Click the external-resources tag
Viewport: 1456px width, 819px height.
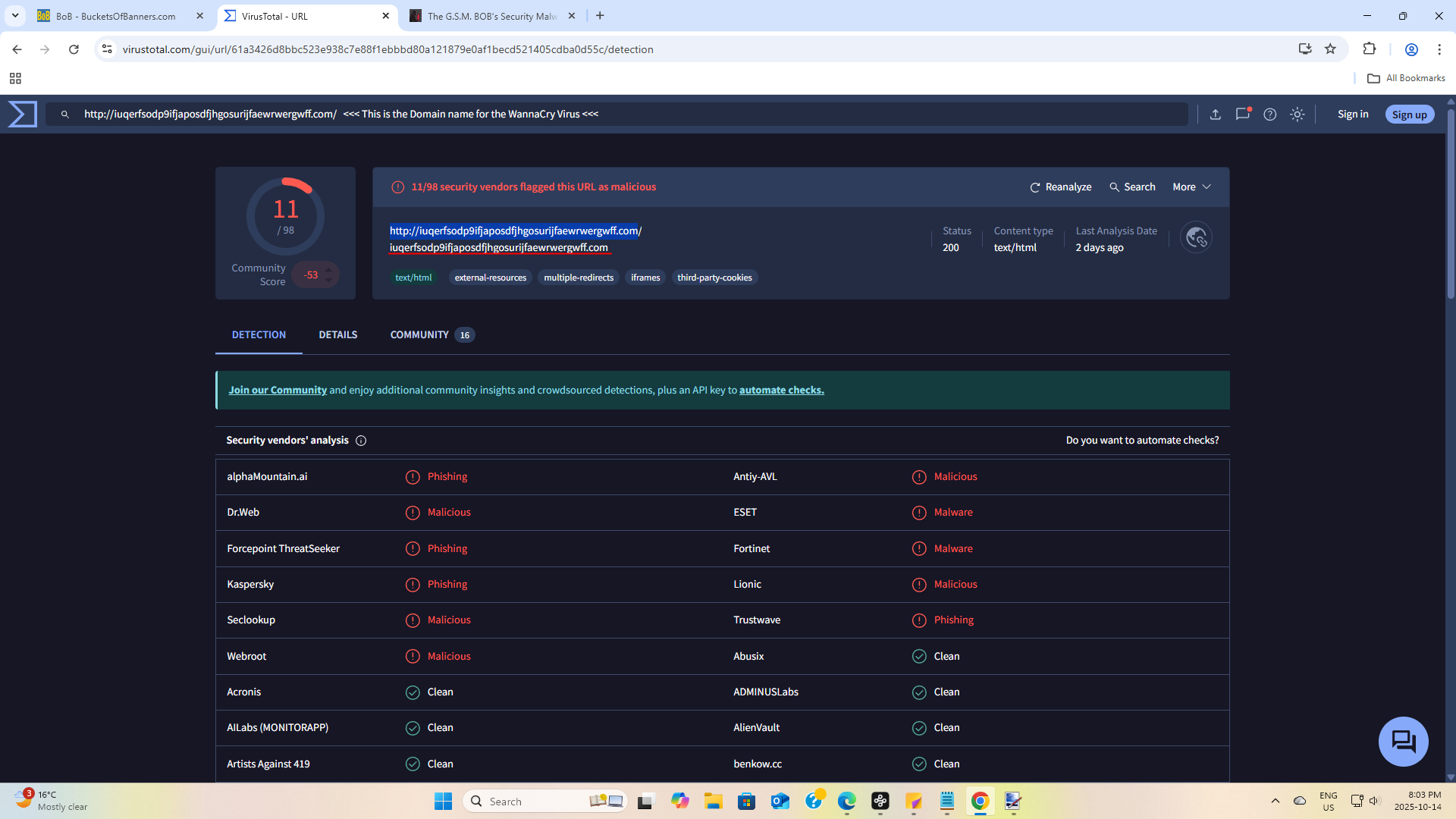(x=491, y=278)
